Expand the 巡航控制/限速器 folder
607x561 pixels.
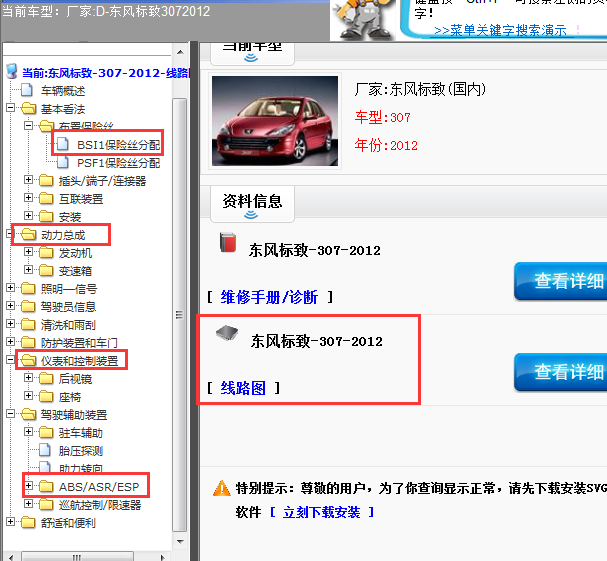(28, 503)
